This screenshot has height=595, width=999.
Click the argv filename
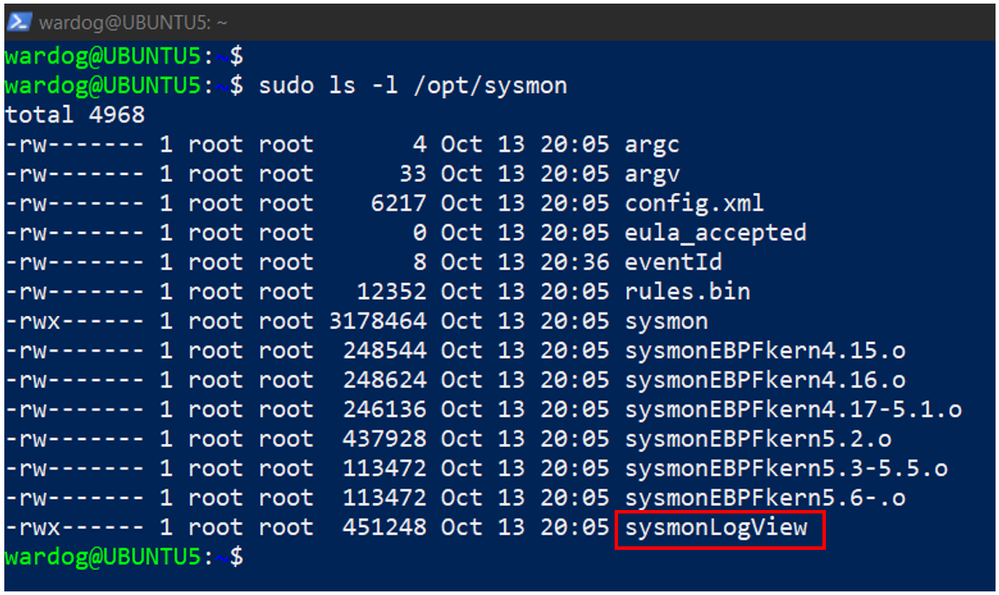pos(652,175)
